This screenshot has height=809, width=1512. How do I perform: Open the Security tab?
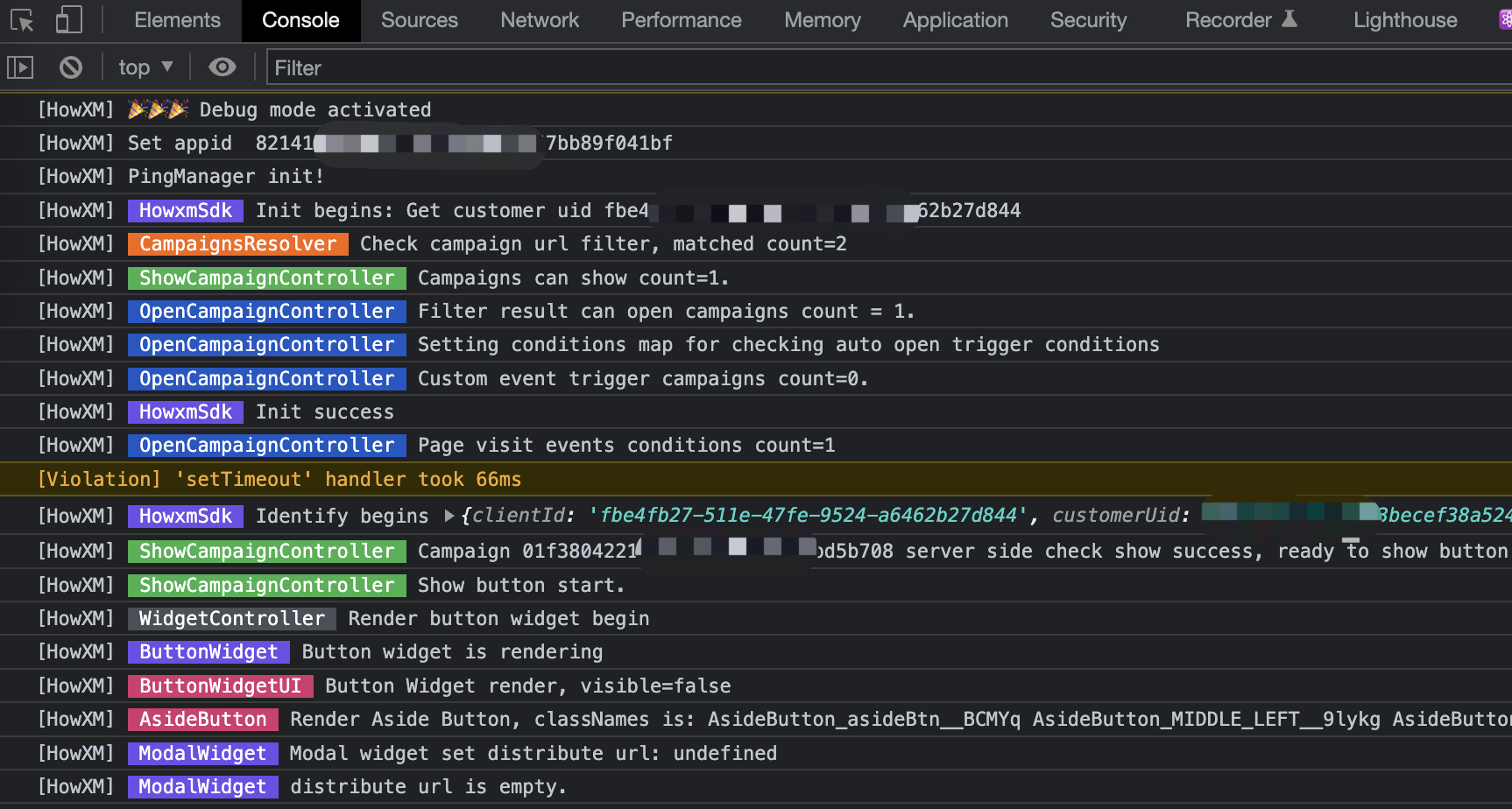1088,20
